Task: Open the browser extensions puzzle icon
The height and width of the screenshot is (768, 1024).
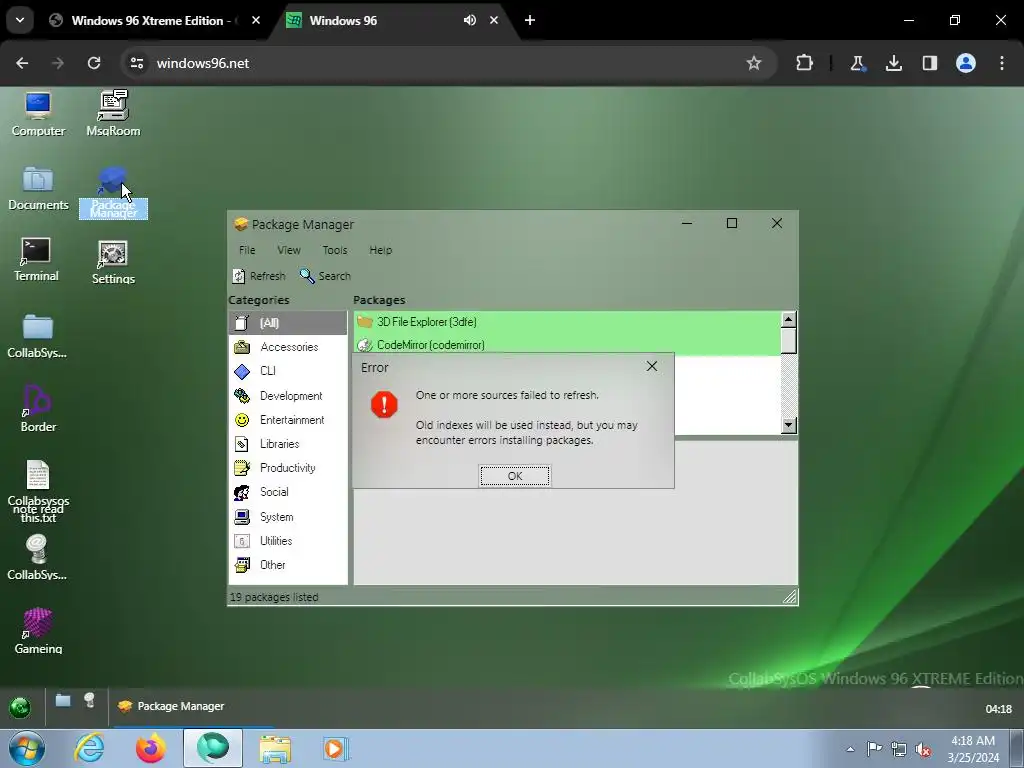Action: [x=805, y=63]
